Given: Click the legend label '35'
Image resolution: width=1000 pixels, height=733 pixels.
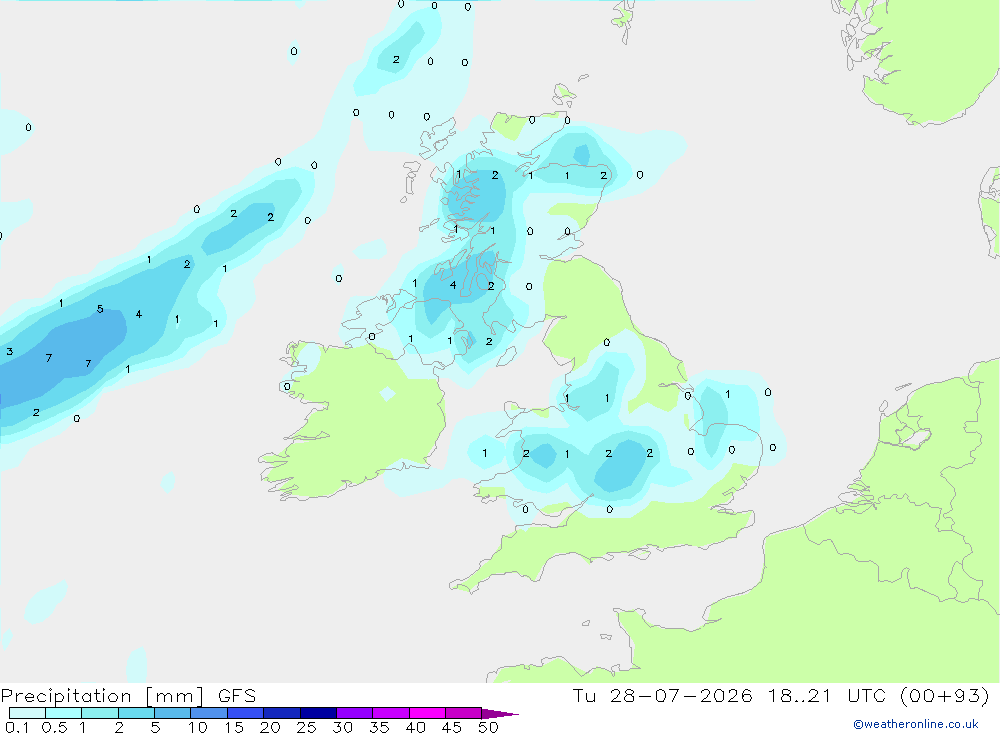Looking at the screenshot, I should click(x=379, y=727).
